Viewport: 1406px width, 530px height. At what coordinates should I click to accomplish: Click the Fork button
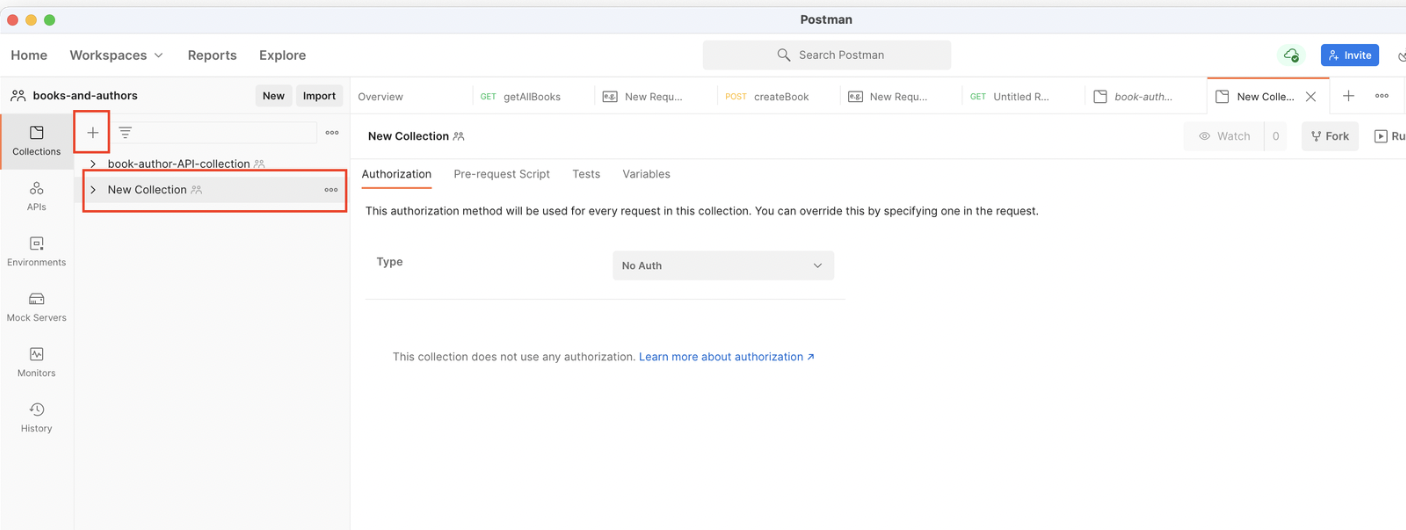click(x=1330, y=136)
